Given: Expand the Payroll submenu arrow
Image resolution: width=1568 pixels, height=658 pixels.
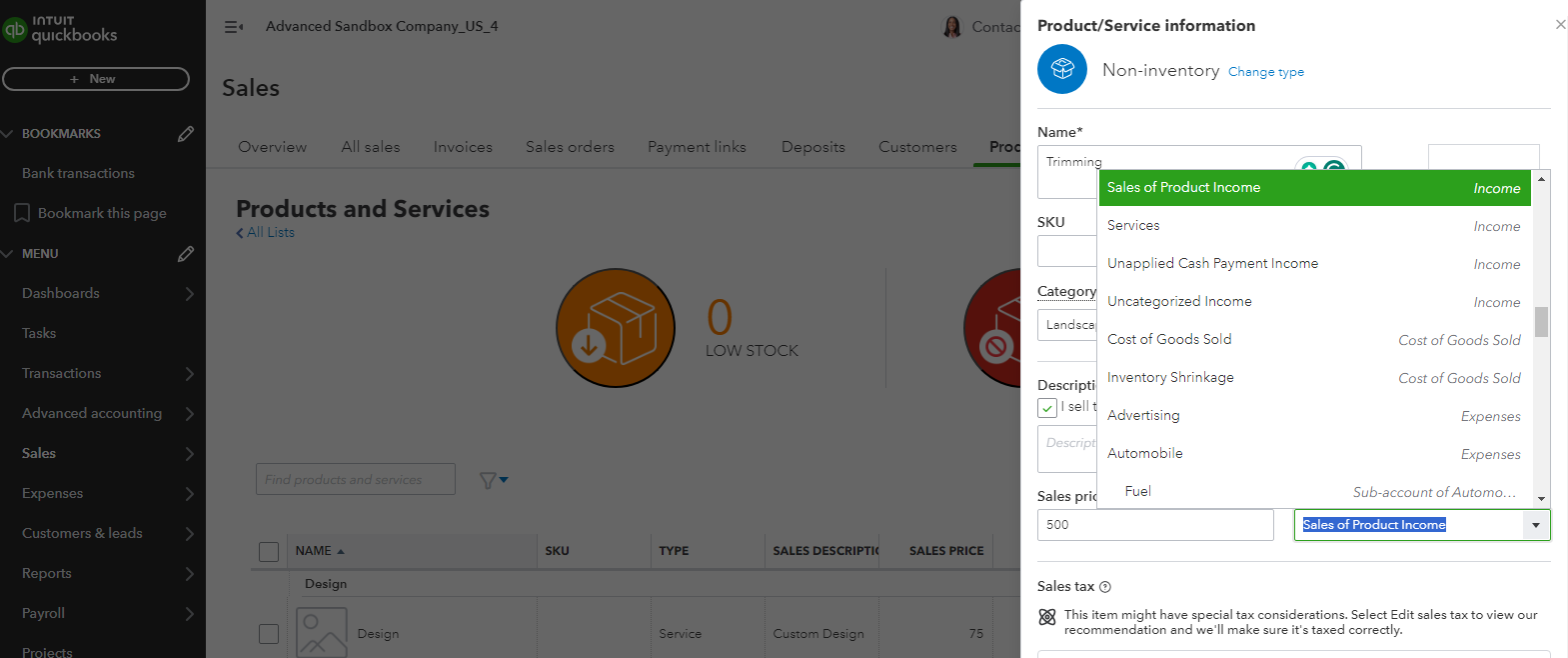Looking at the screenshot, I should point(189,614).
